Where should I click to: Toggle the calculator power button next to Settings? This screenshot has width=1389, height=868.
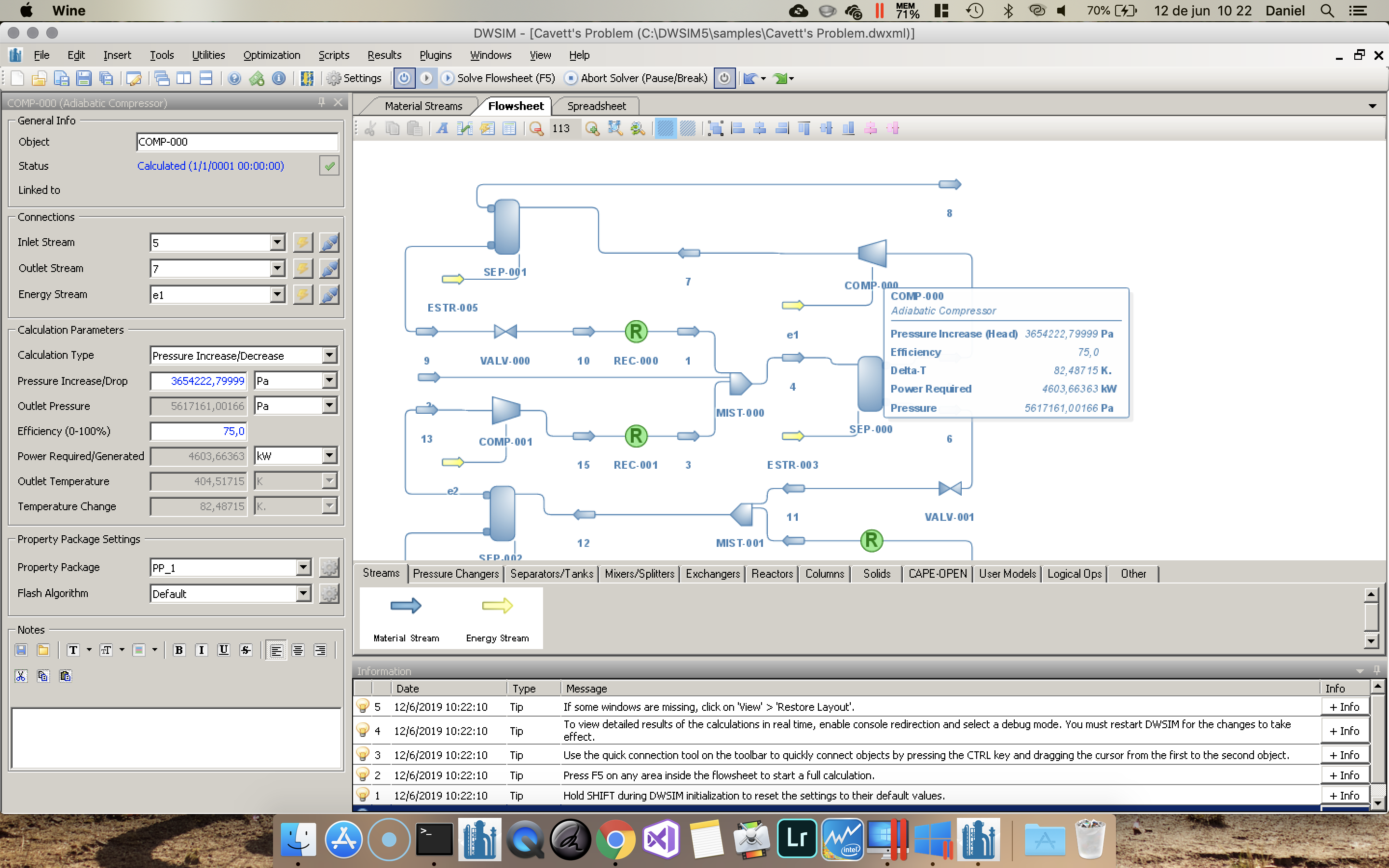tap(404, 78)
